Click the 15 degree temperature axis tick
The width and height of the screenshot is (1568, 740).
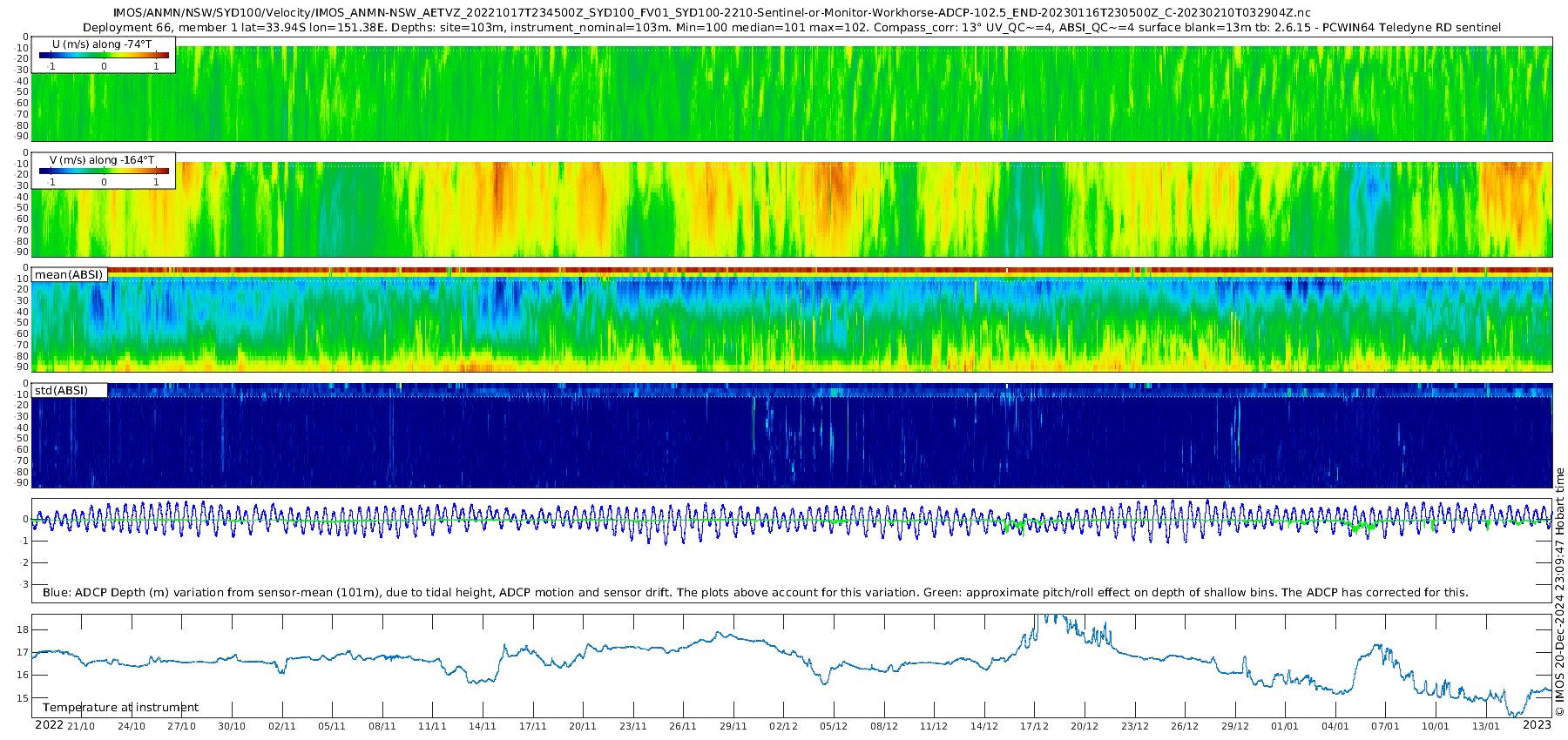(23, 698)
